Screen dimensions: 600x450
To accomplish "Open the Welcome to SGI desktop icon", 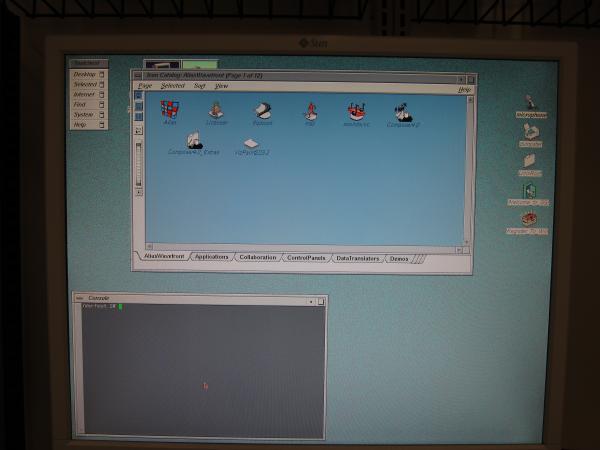I will coord(529,191).
